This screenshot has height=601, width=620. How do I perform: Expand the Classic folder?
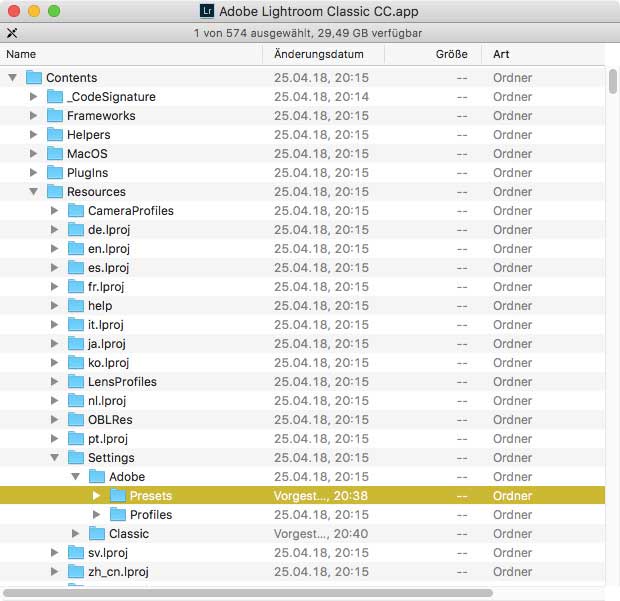coord(75,533)
